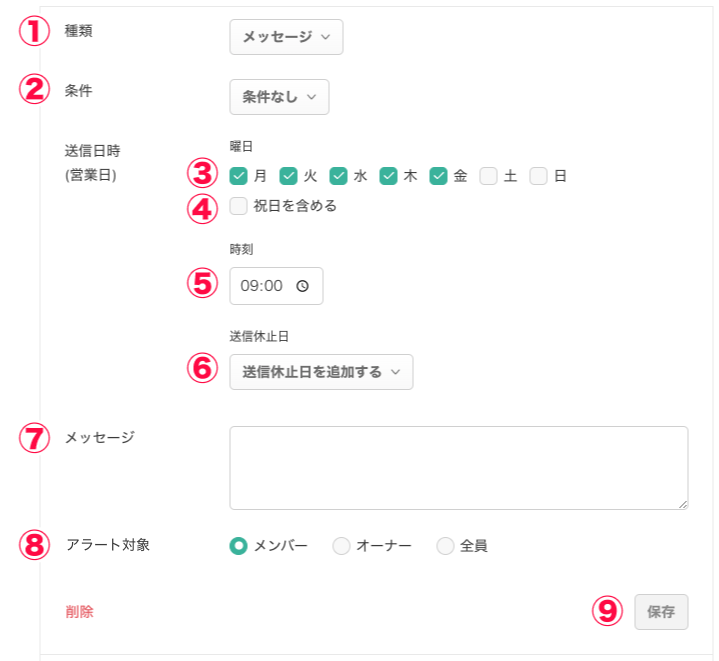Screen dimensions: 719x661
Task: Click the red 削除 delete link
Action: (x=80, y=612)
